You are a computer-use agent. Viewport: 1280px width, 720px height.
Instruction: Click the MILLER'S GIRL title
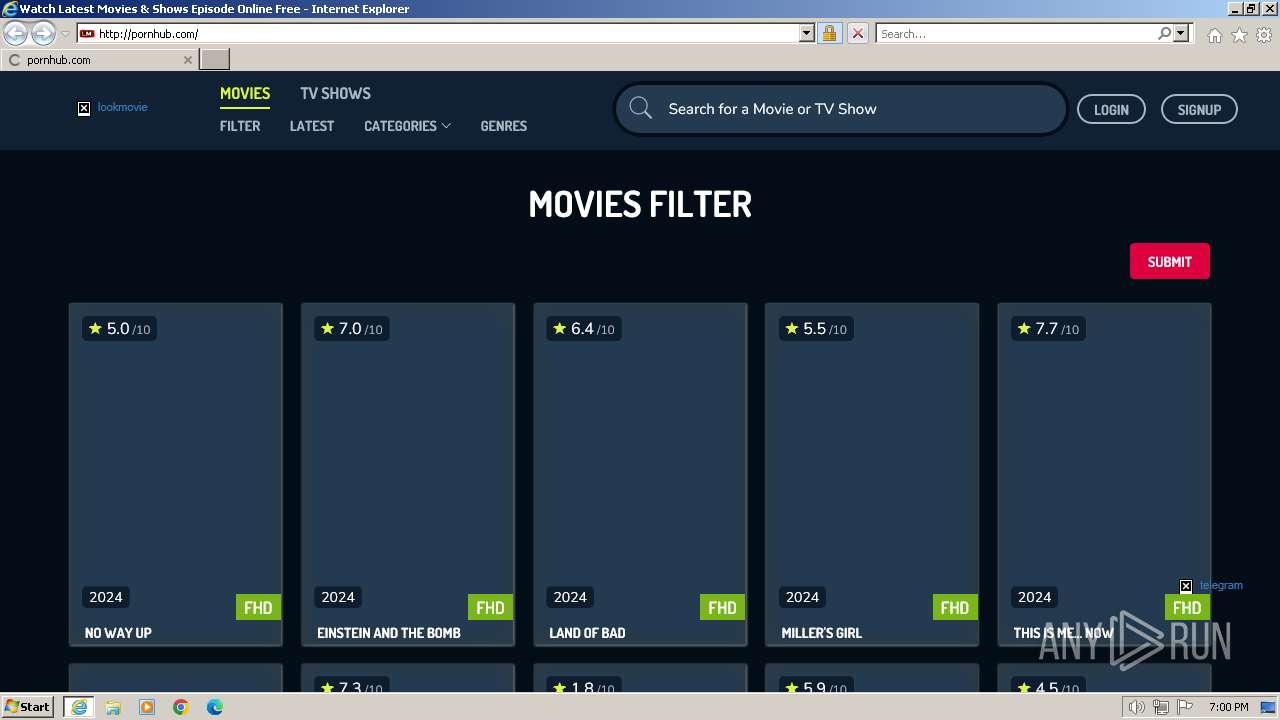point(821,633)
